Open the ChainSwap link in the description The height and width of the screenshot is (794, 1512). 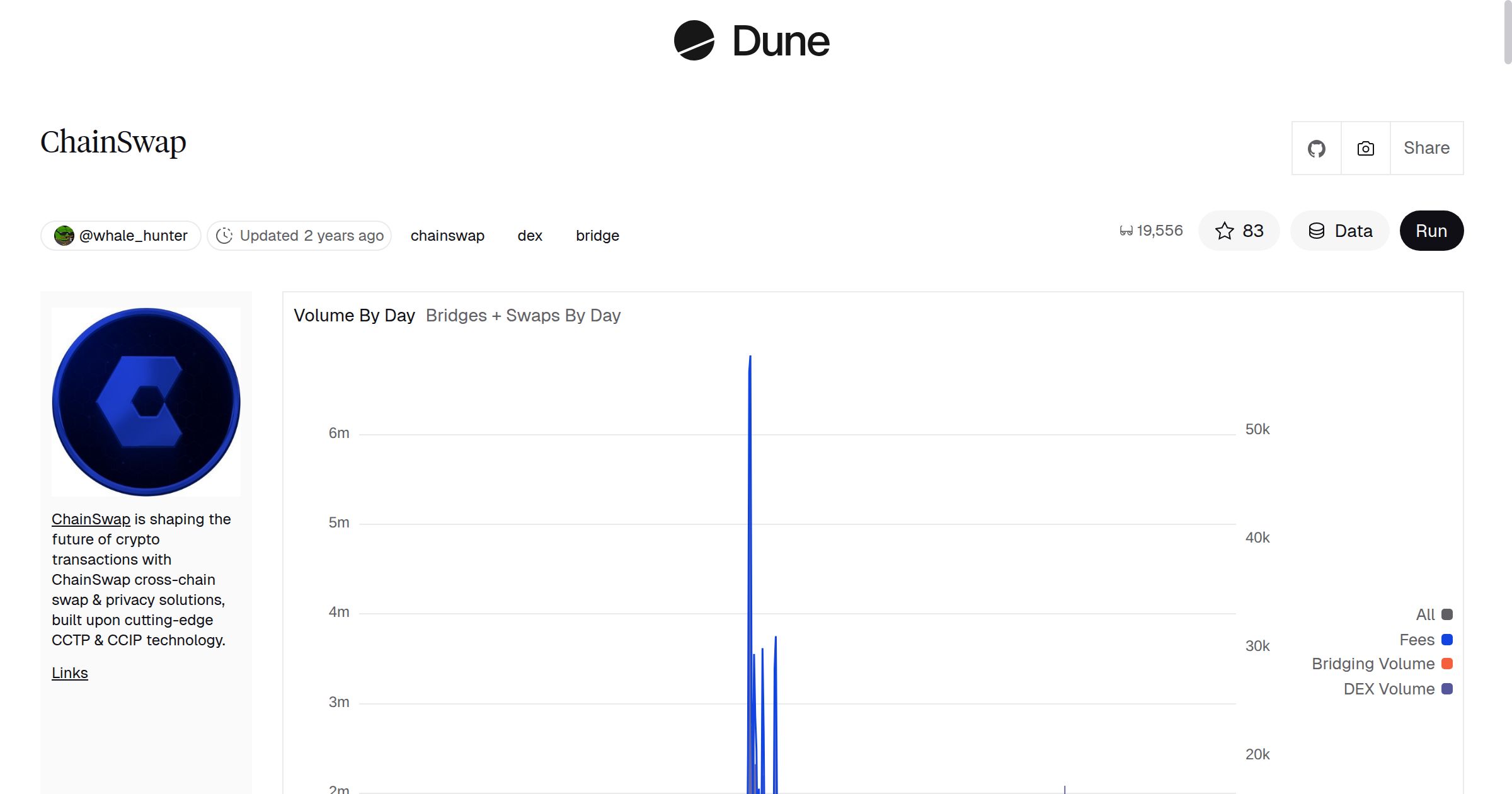click(x=90, y=519)
